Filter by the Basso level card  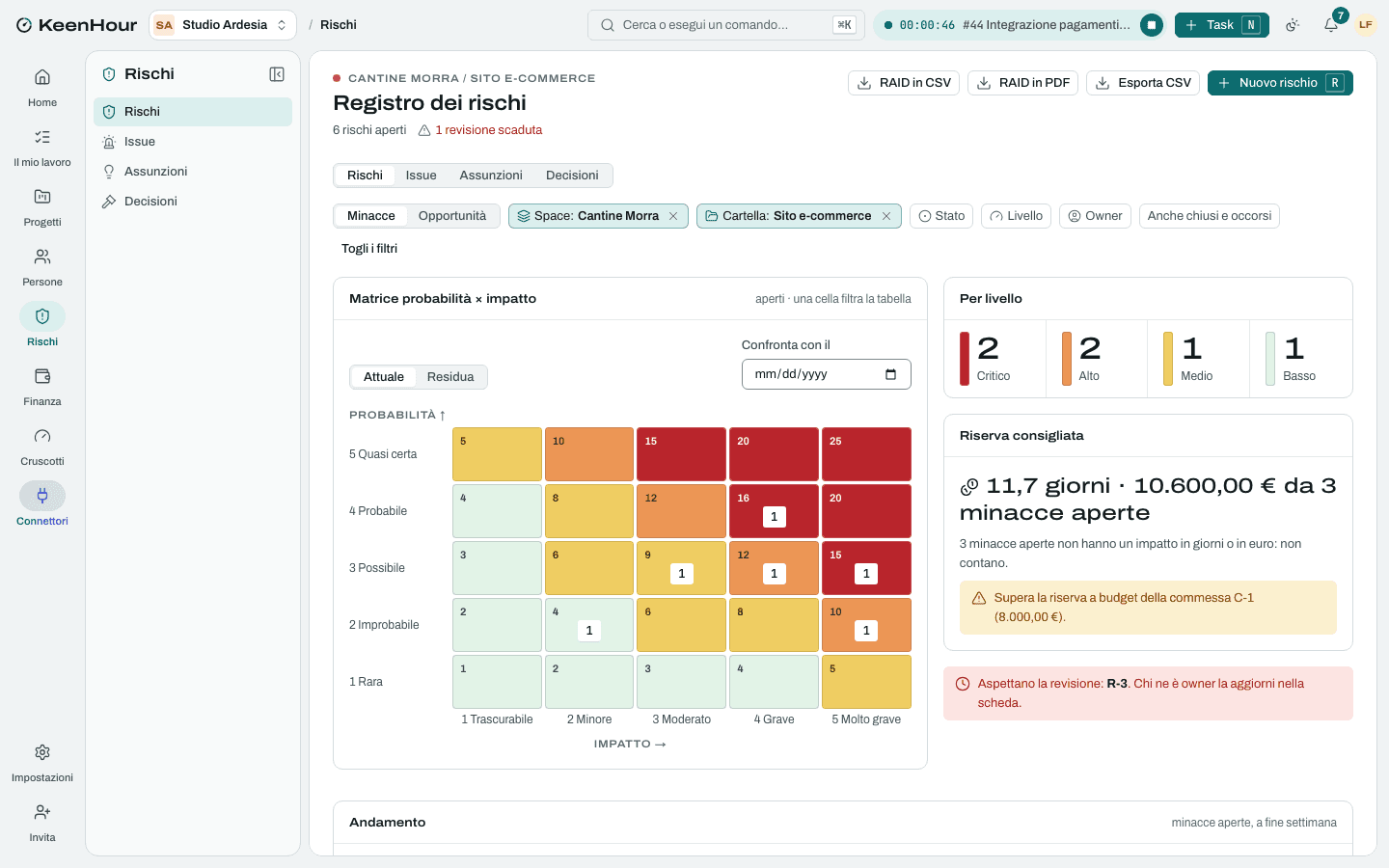pyautogui.click(x=1301, y=359)
